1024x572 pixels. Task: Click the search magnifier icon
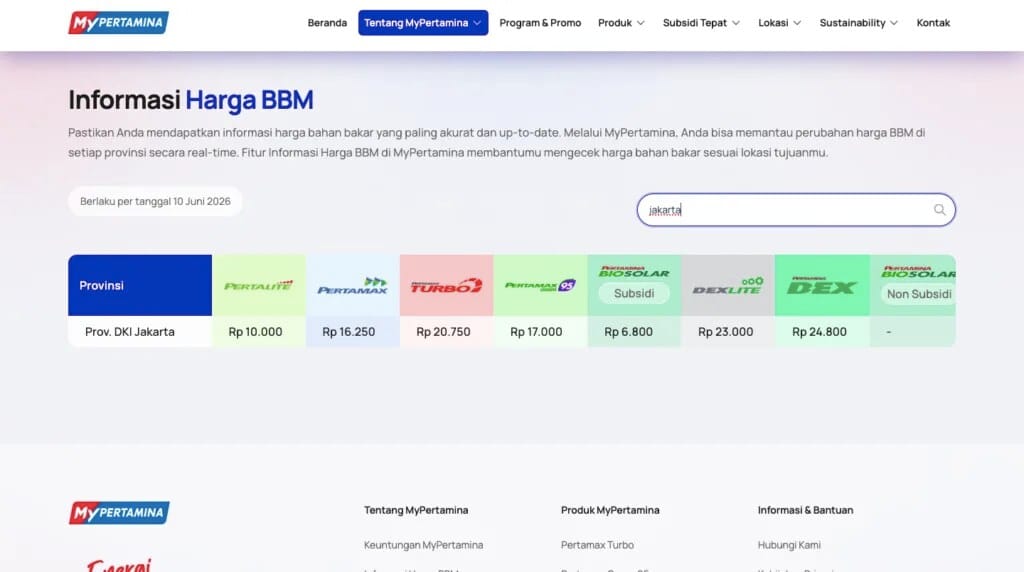pos(939,210)
